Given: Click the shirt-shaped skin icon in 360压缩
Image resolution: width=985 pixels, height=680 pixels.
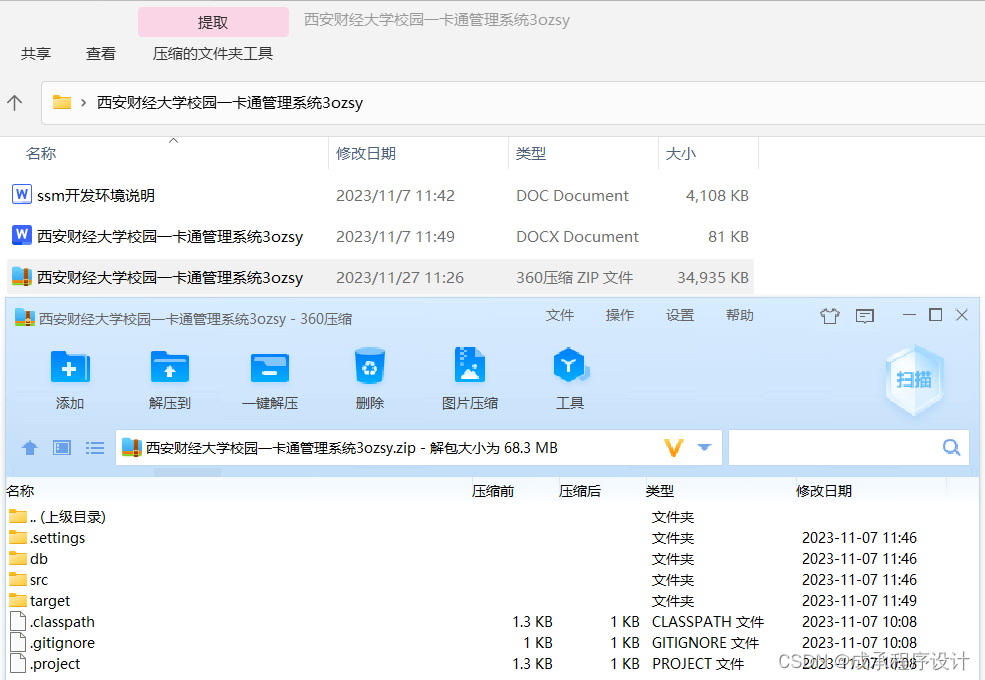Looking at the screenshot, I should pyautogui.click(x=829, y=315).
